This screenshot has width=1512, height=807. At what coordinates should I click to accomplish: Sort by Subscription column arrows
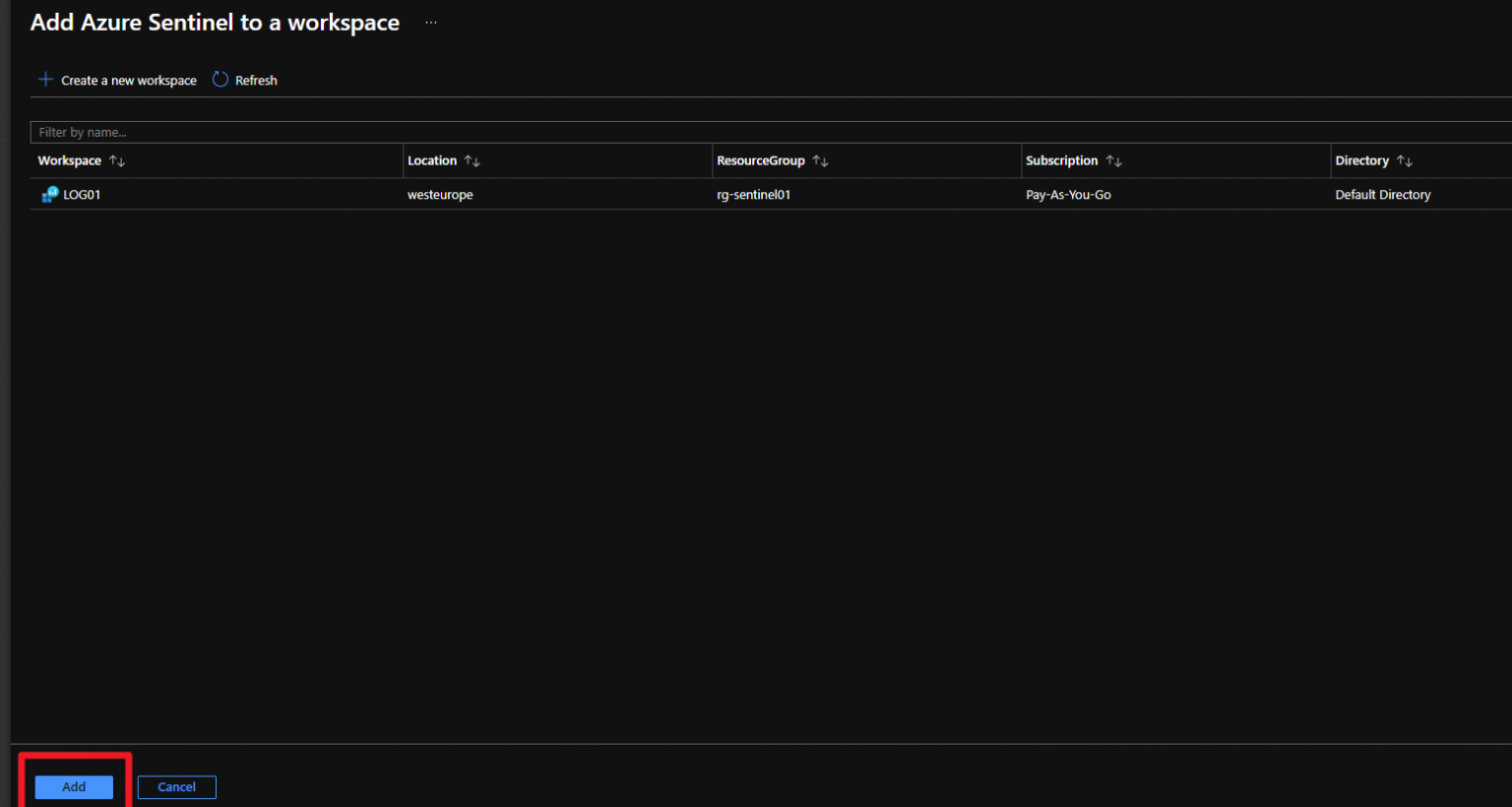1114,160
